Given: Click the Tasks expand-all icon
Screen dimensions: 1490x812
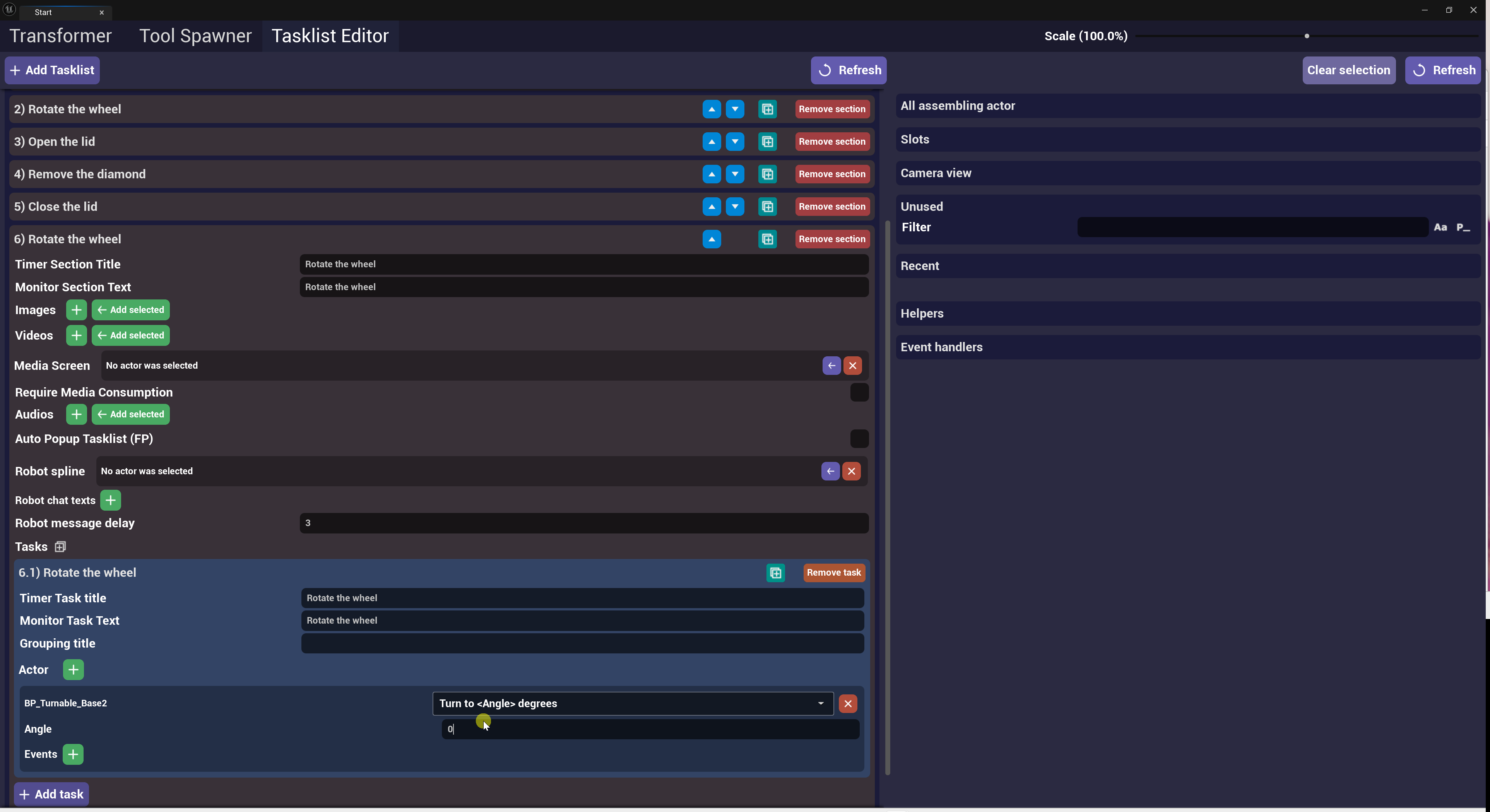Looking at the screenshot, I should pos(60,547).
